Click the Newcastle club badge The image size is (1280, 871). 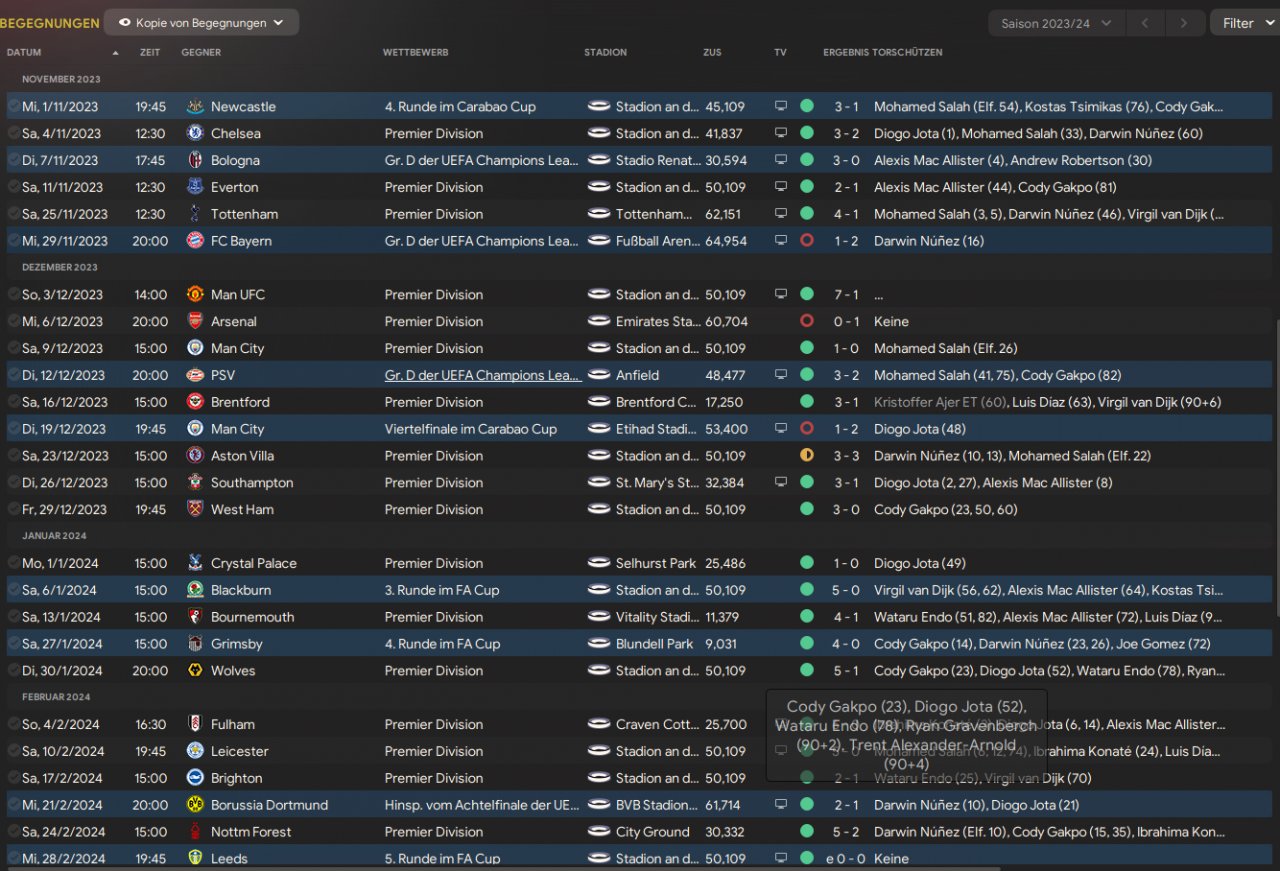195,107
